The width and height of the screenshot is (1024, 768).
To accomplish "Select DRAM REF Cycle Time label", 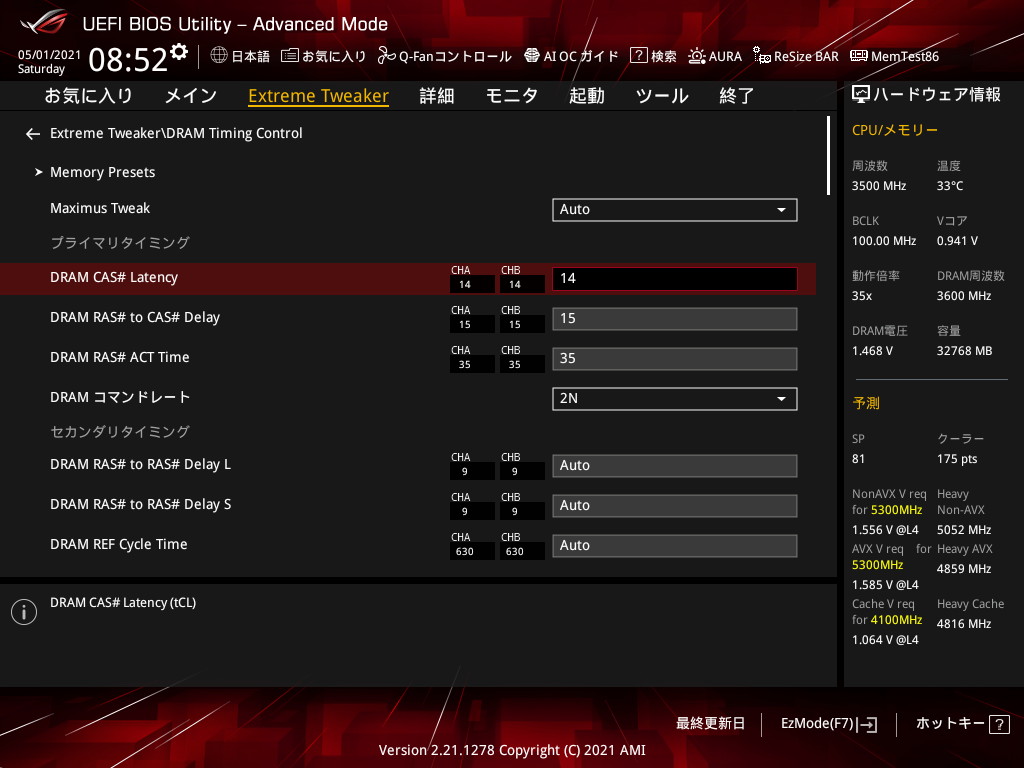I will click(118, 544).
